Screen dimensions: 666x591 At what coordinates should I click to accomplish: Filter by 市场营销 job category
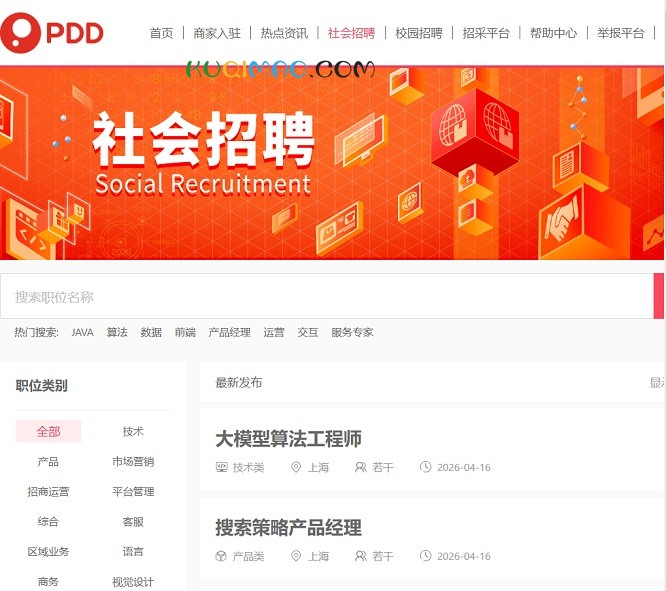coord(133,461)
